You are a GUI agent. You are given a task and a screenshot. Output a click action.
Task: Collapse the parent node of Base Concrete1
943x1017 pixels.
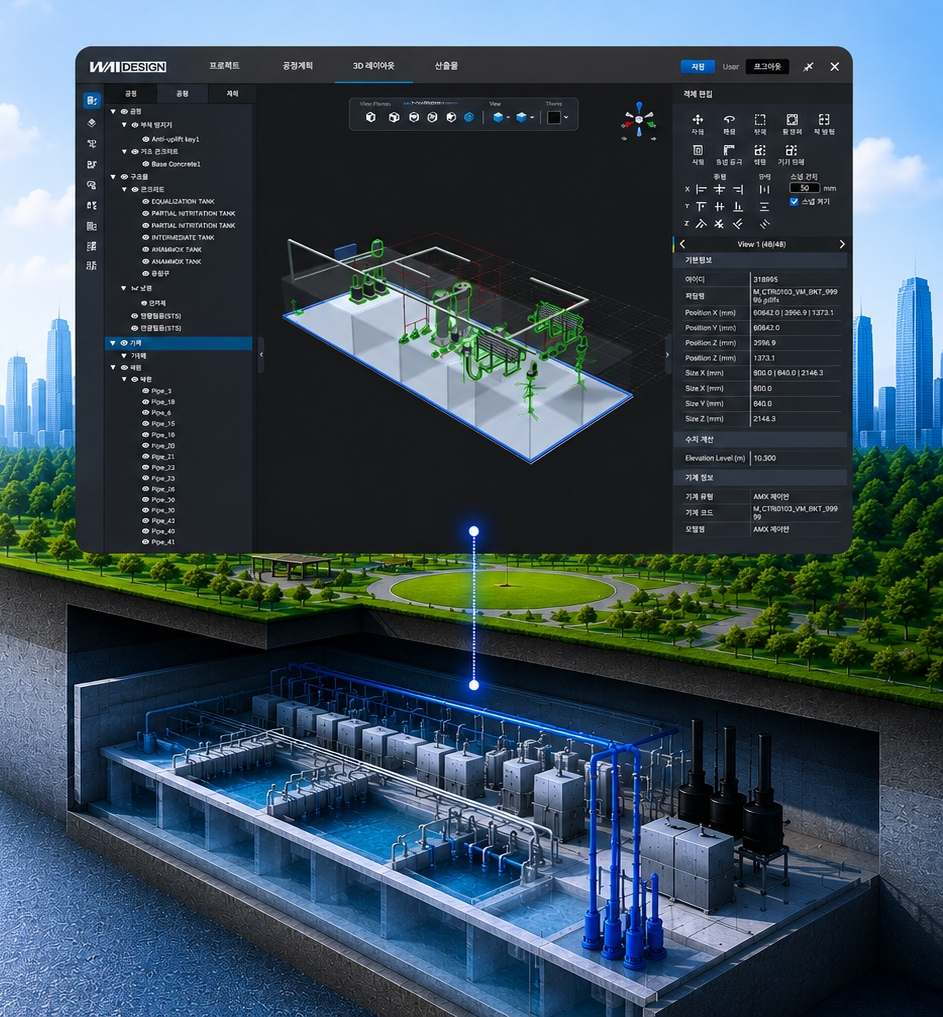125,152
